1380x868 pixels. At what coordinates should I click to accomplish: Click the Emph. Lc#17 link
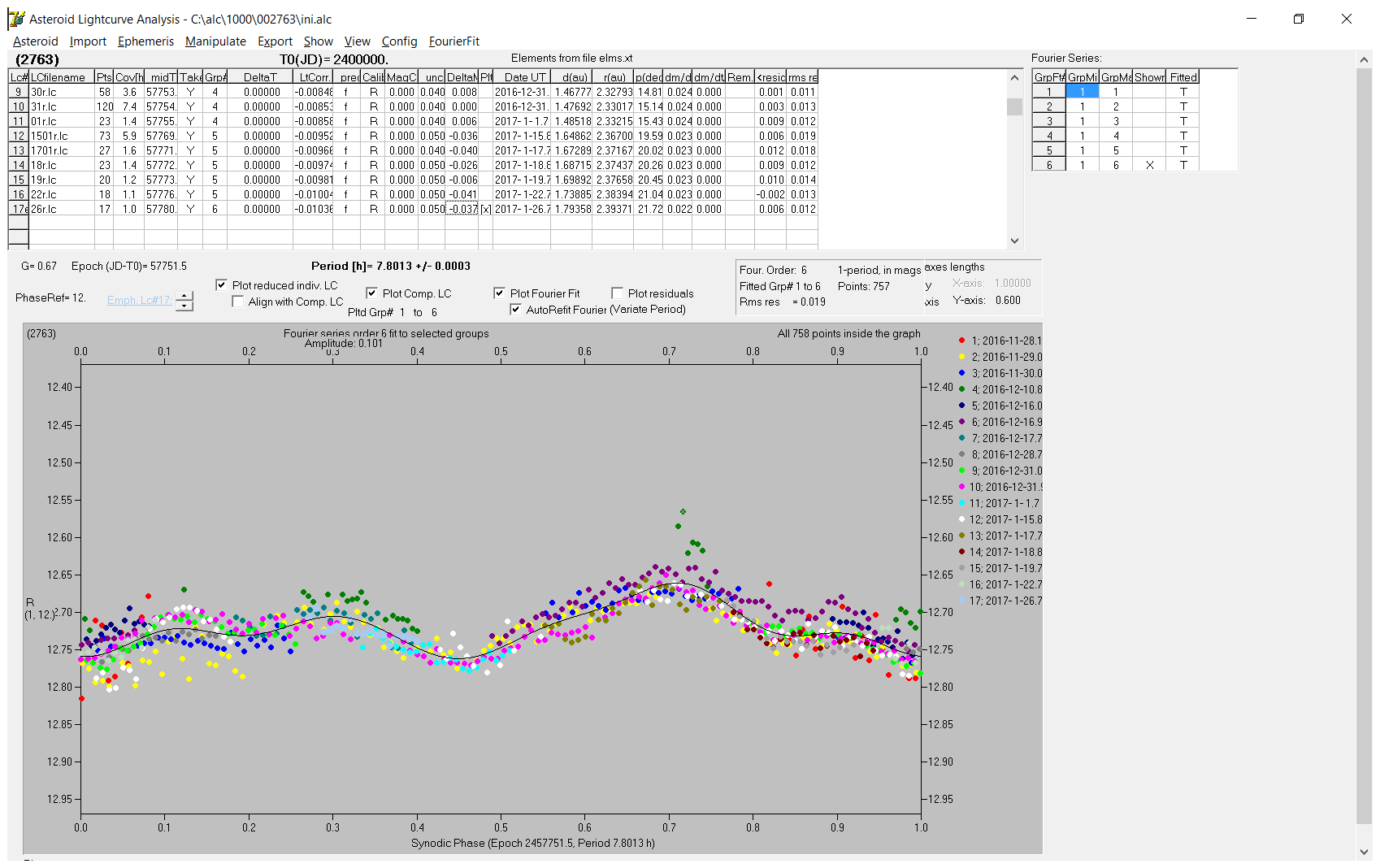[x=138, y=300]
